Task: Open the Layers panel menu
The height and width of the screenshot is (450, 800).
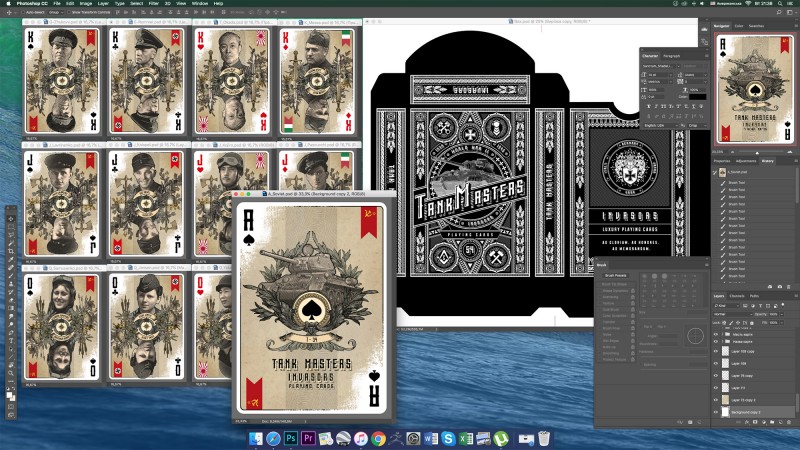Action: [796, 296]
